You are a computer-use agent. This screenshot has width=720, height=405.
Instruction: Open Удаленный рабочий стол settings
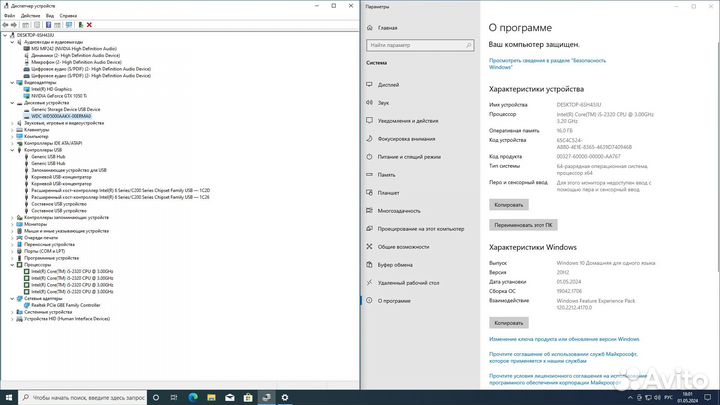(408, 283)
